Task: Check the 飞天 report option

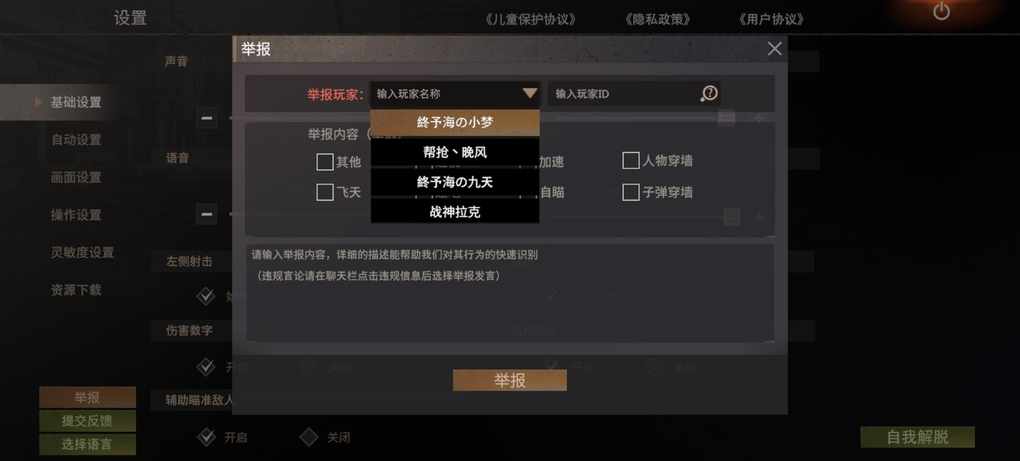Action: (x=325, y=192)
